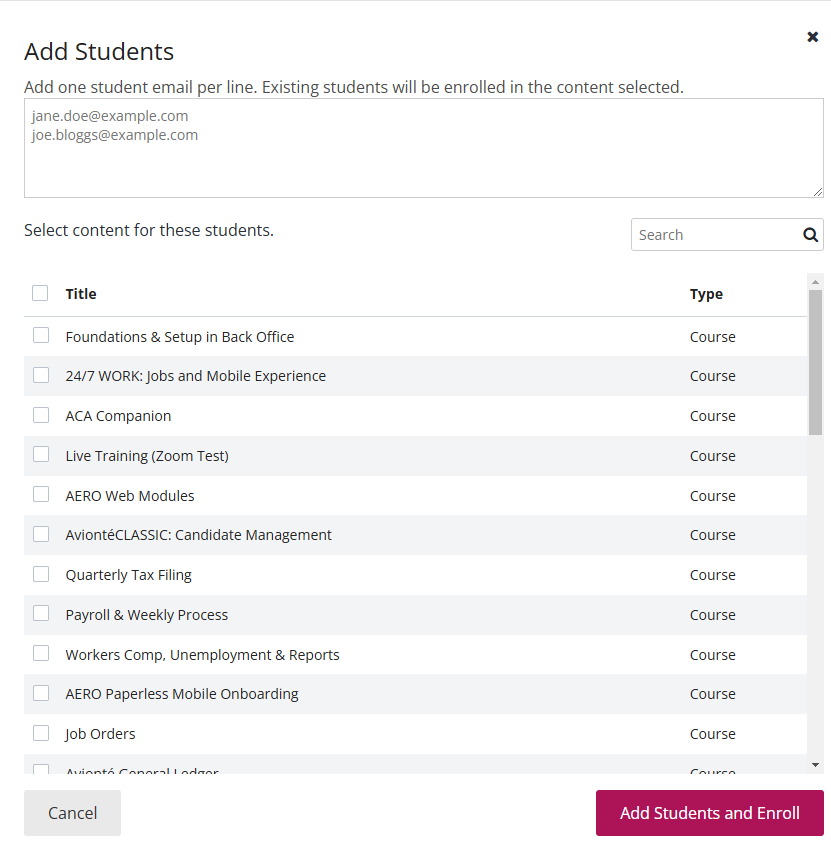Check Workers Comp, Unemployment & Reports checkbox
Viewport: 831px width, 841px height.
[x=41, y=653]
